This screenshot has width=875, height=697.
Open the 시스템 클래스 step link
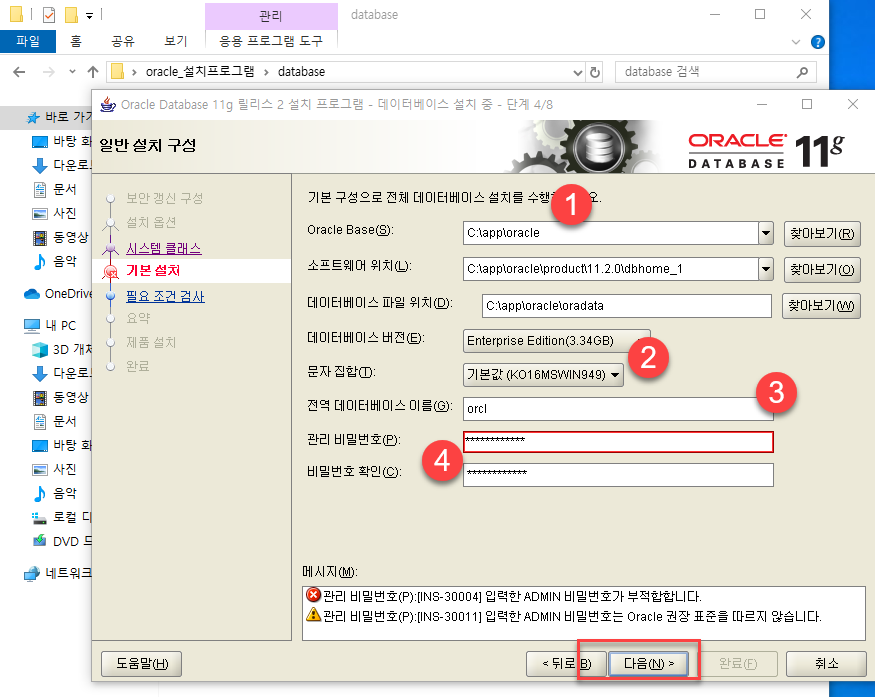pyautogui.click(x=164, y=248)
